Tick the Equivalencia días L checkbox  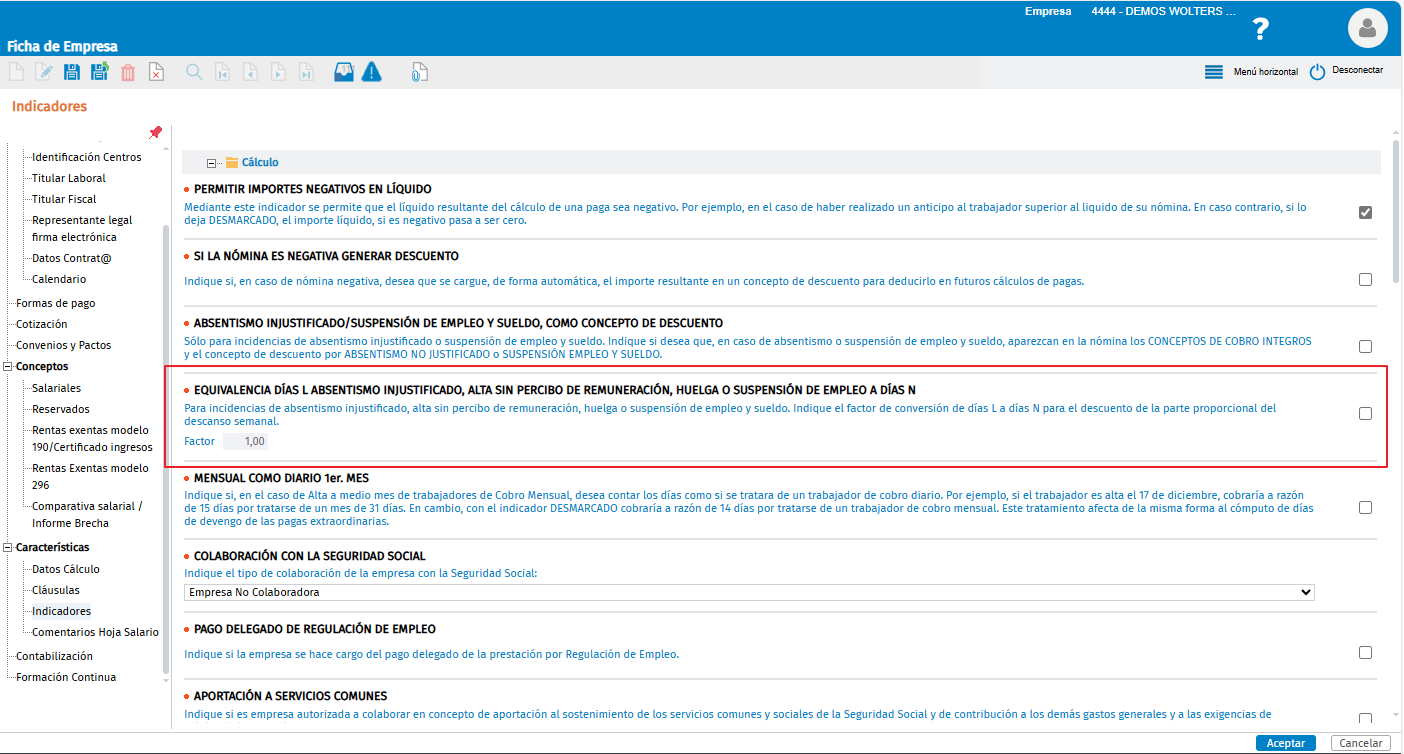tap(1365, 413)
